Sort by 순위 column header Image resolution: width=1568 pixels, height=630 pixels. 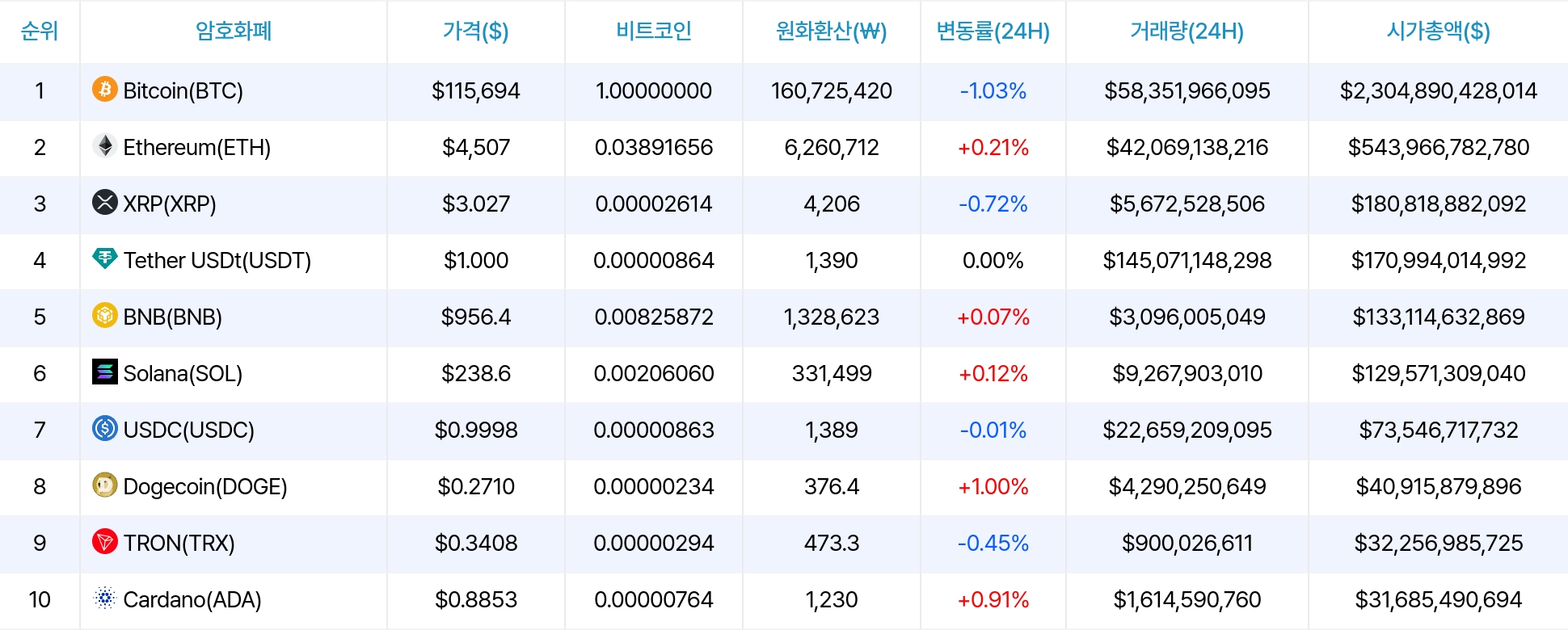tap(40, 31)
